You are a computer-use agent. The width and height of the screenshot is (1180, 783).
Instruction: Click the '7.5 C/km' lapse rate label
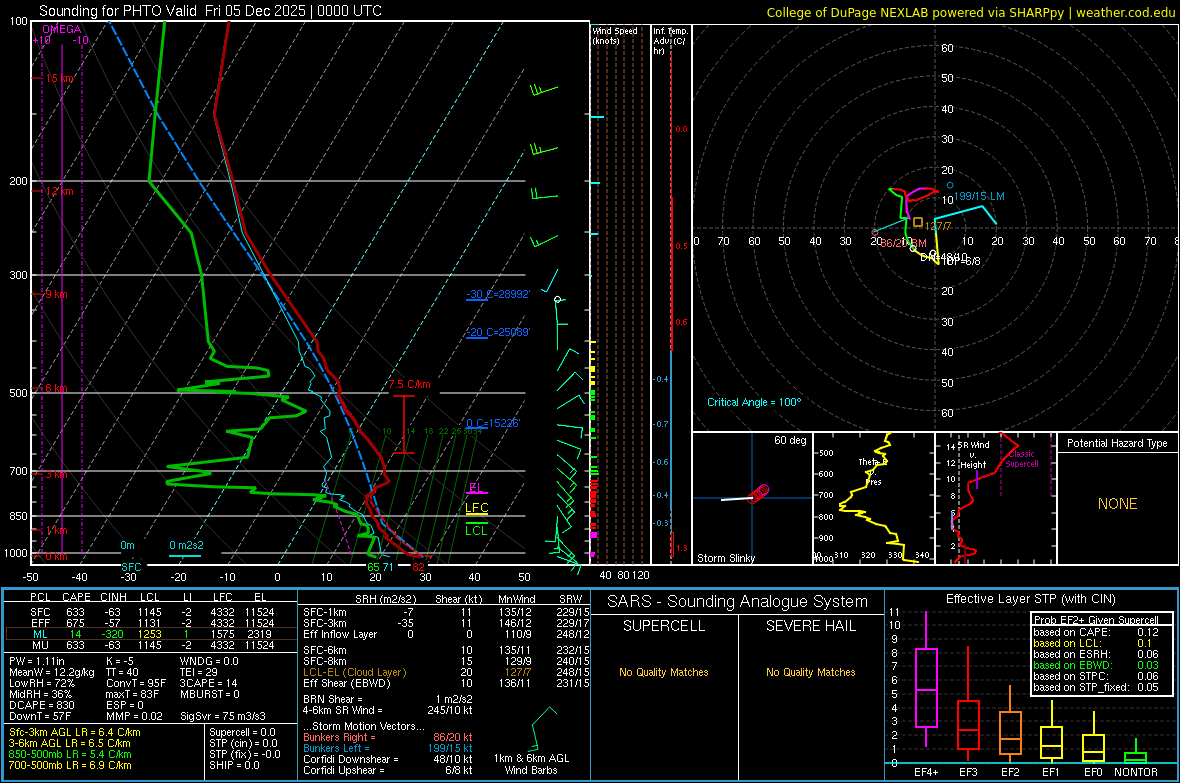(409, 384)
